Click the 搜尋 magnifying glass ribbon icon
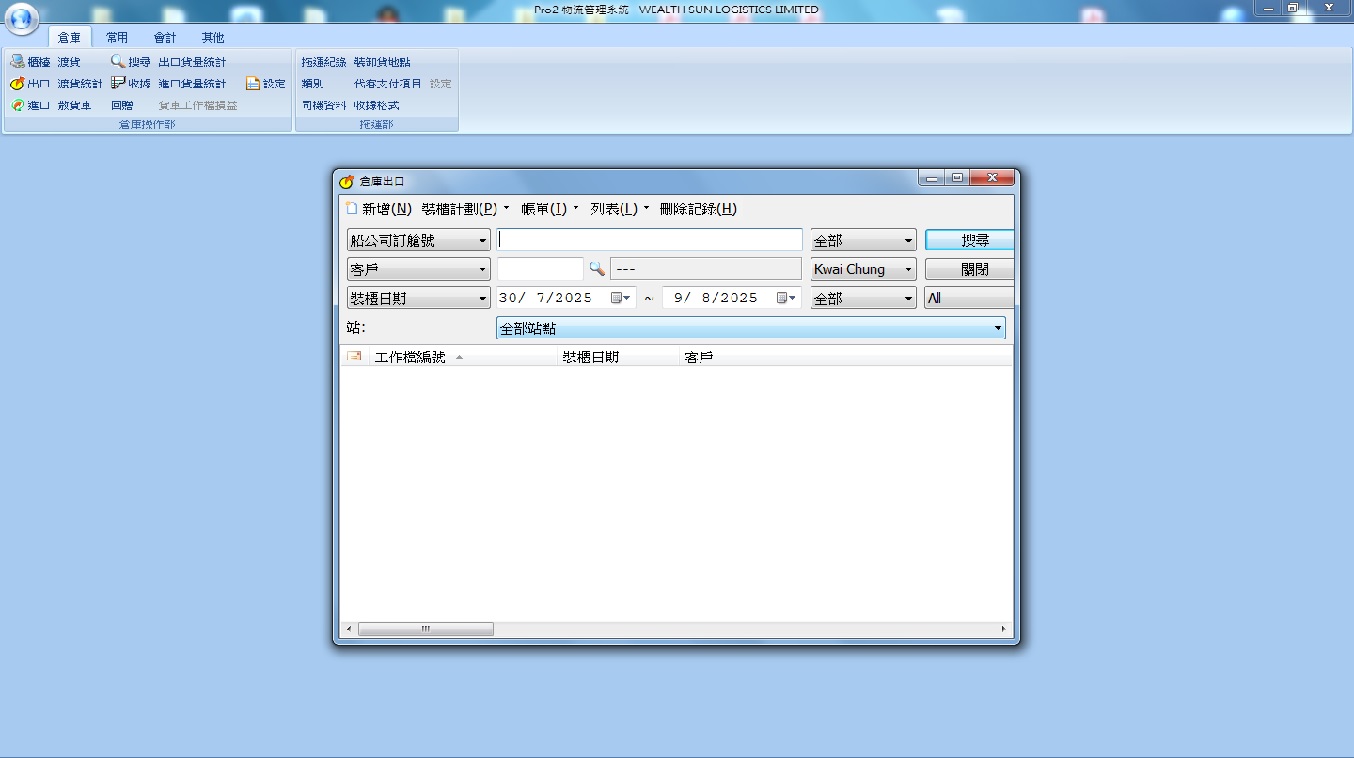 (x=120, y=61)
